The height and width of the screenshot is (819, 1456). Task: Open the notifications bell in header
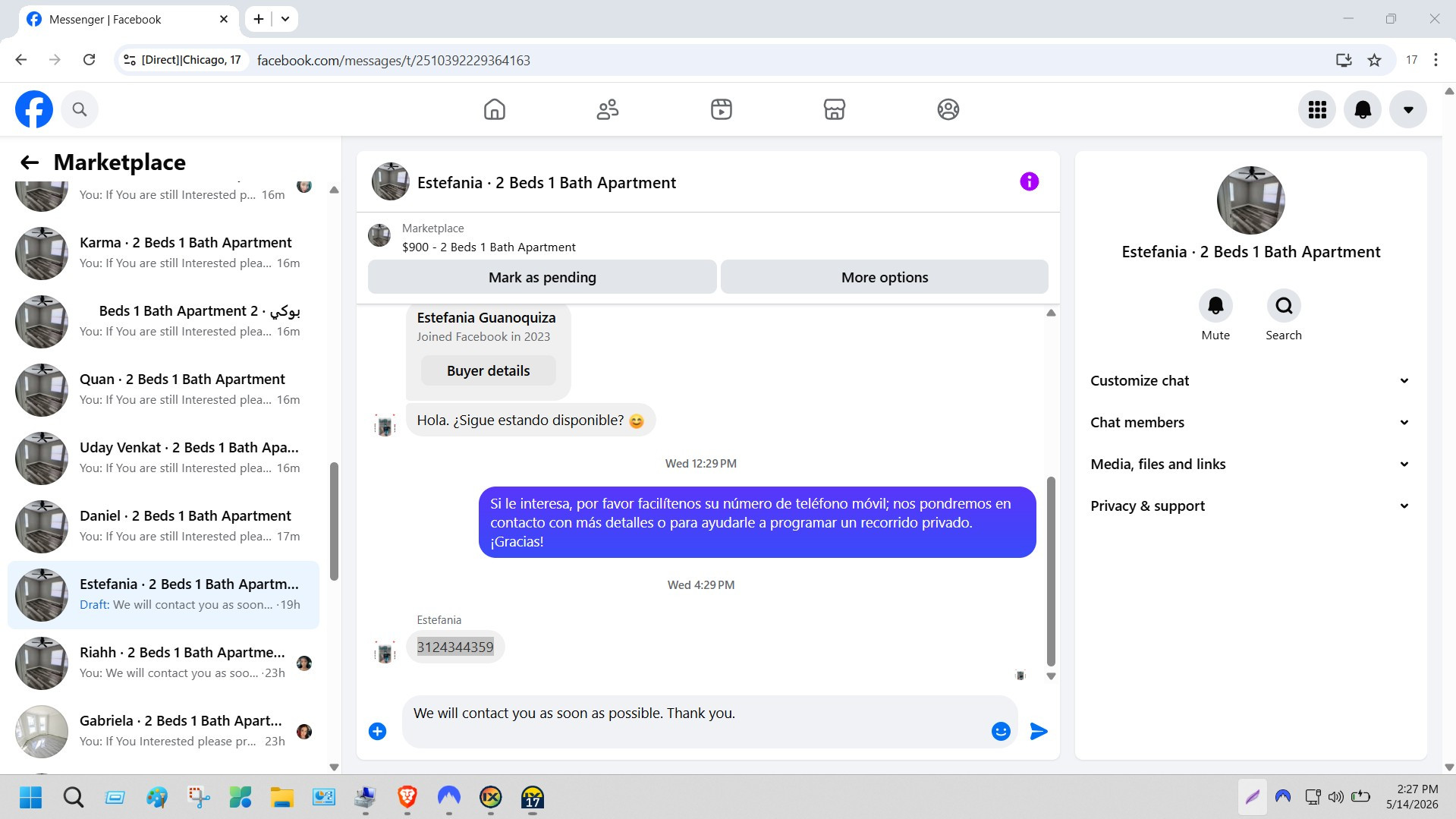click(1363, 109)
